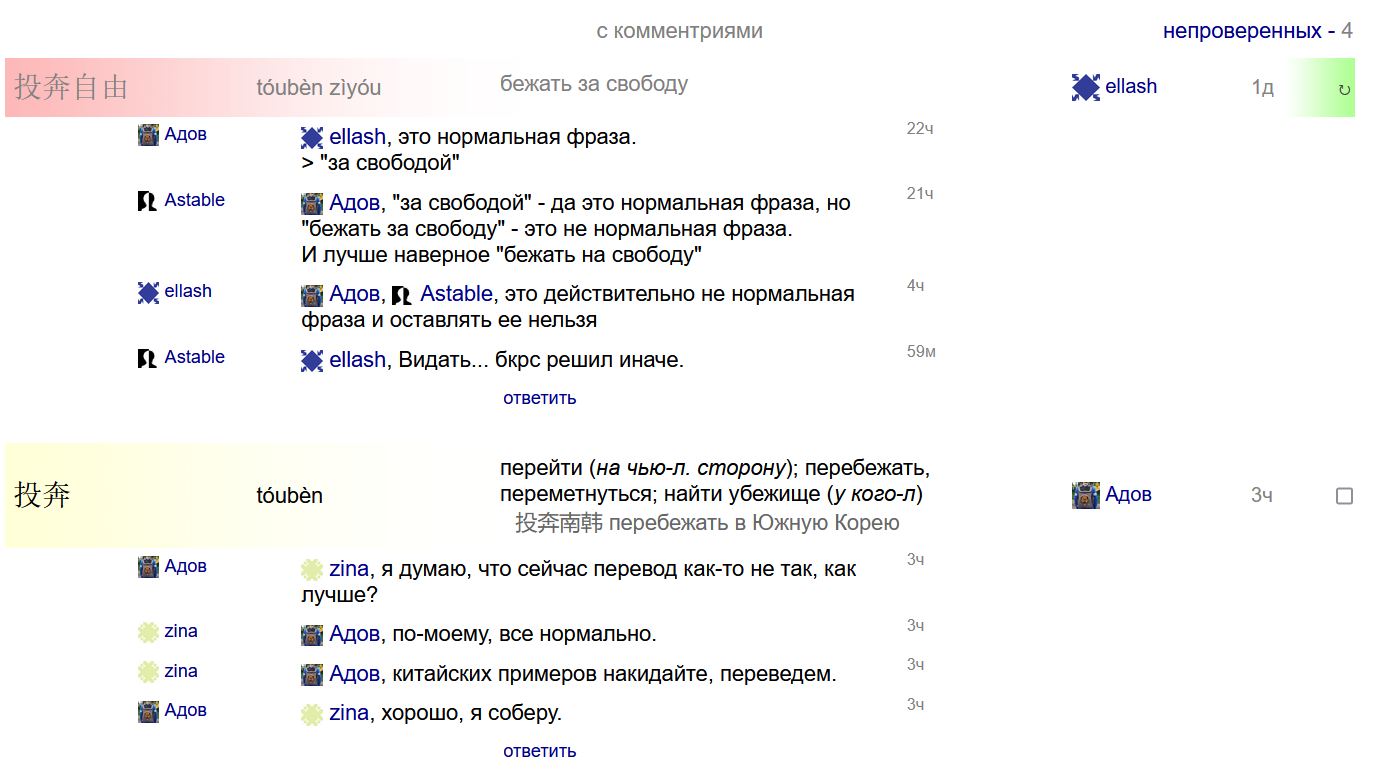1373x759 pixels.
Task: Tick the checkbox on the 投奔 entry row
Action: 1344,496
